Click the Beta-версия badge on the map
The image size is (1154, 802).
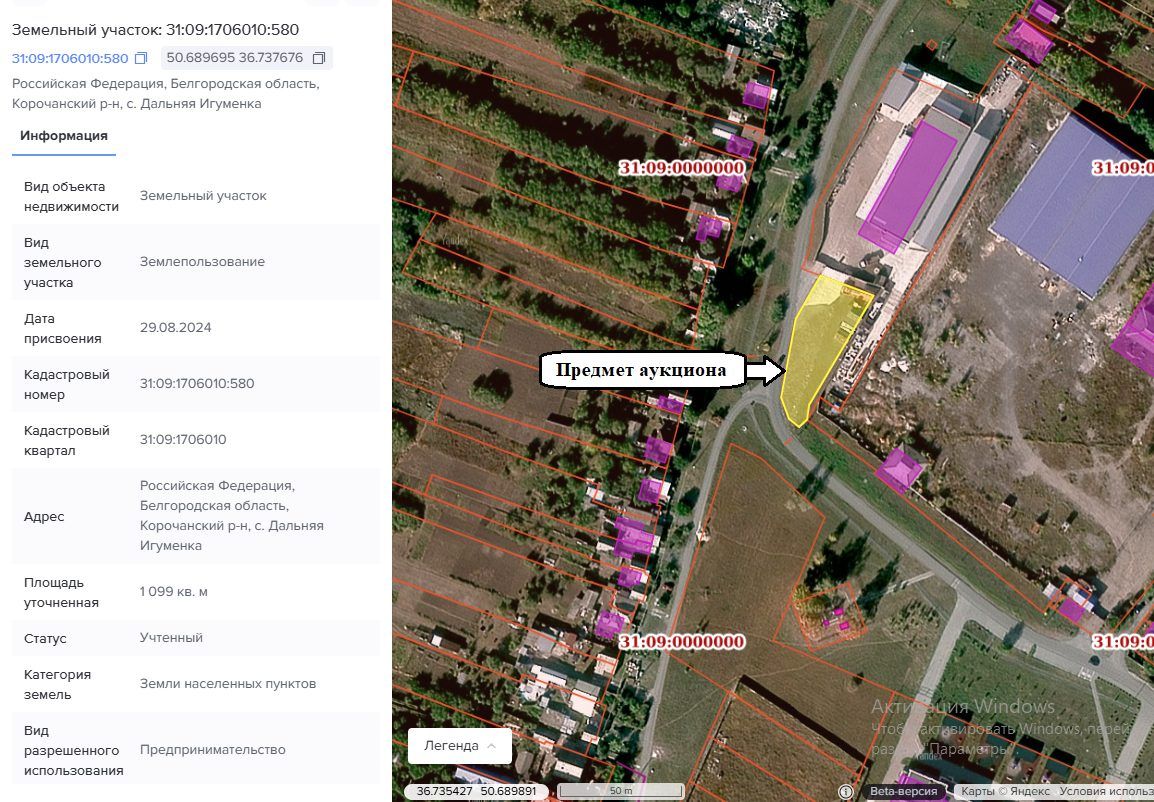coord(904,792)
